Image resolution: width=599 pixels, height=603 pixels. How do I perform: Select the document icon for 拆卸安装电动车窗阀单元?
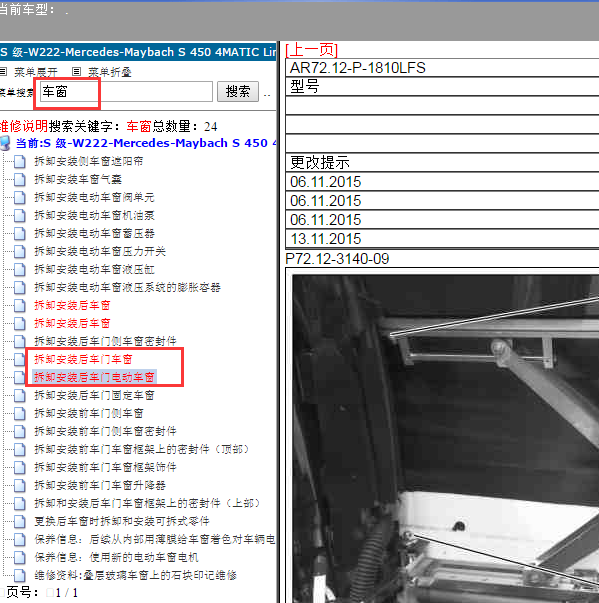point(20,198)
